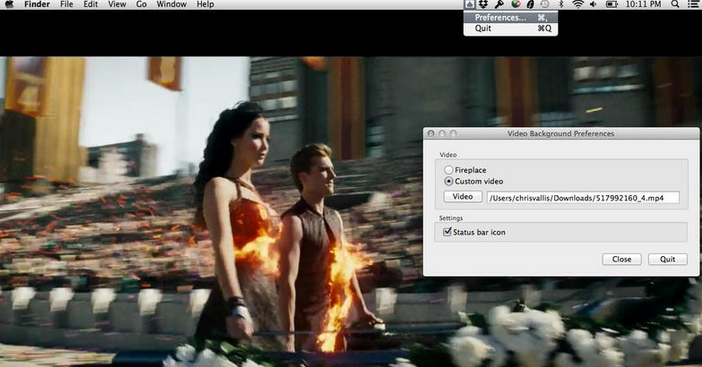Click the flame-shaped menu bar icon
This screenshot has width=702, height=367.
point(531,4)
